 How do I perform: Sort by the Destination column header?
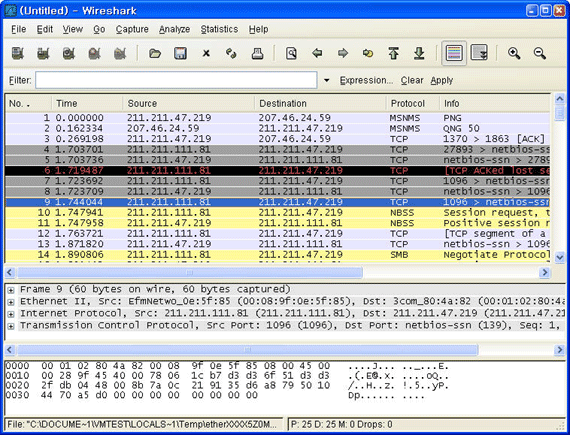pyautogui.click(x=320, y=104)
